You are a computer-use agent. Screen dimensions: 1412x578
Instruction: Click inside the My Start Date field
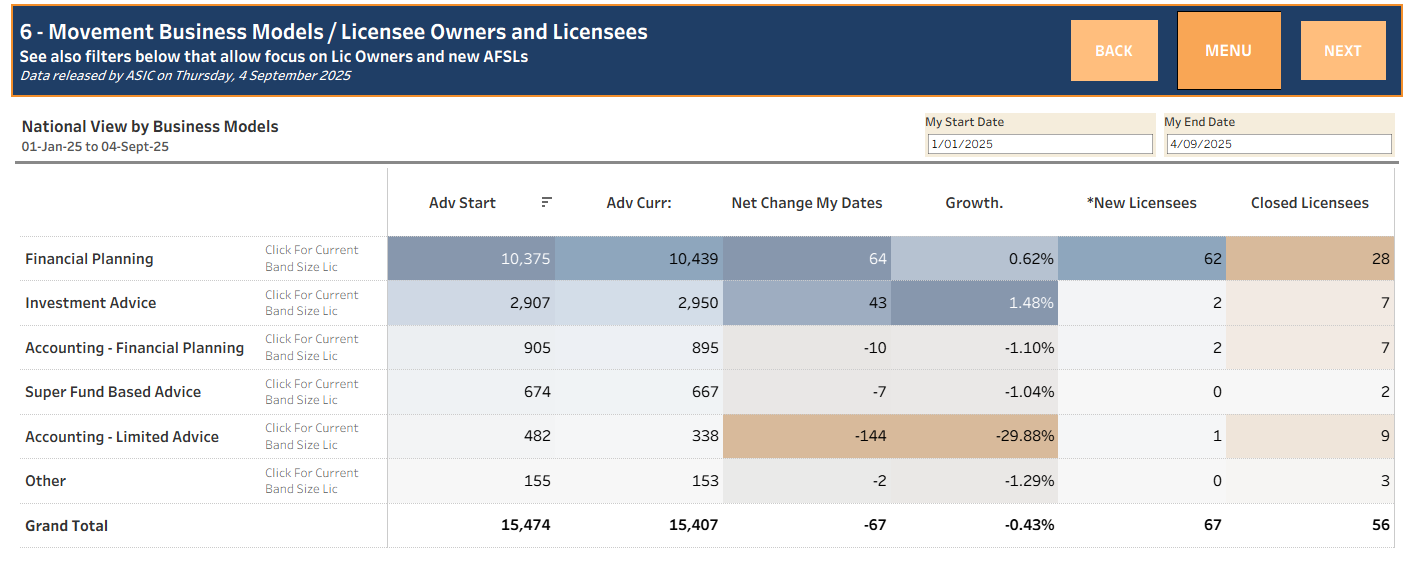click(x=1039, y=143)
